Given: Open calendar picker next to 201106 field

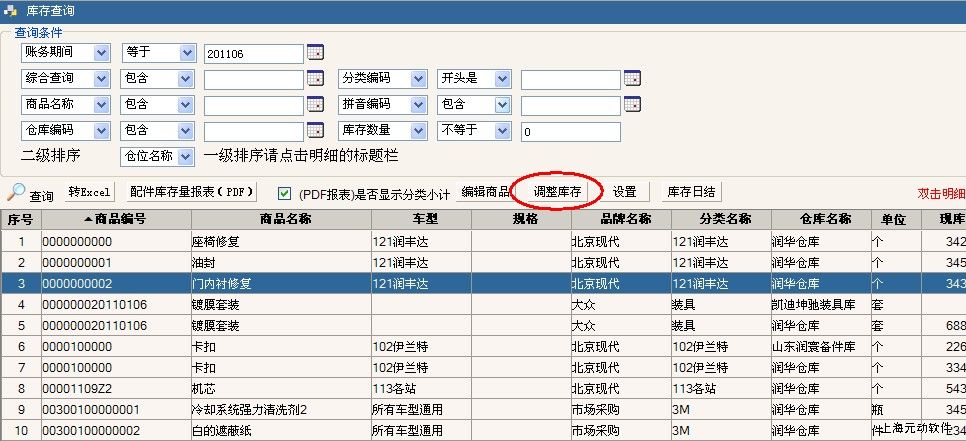Looking at the screenshot, I should pyautogui.click(x=315, y=52).
